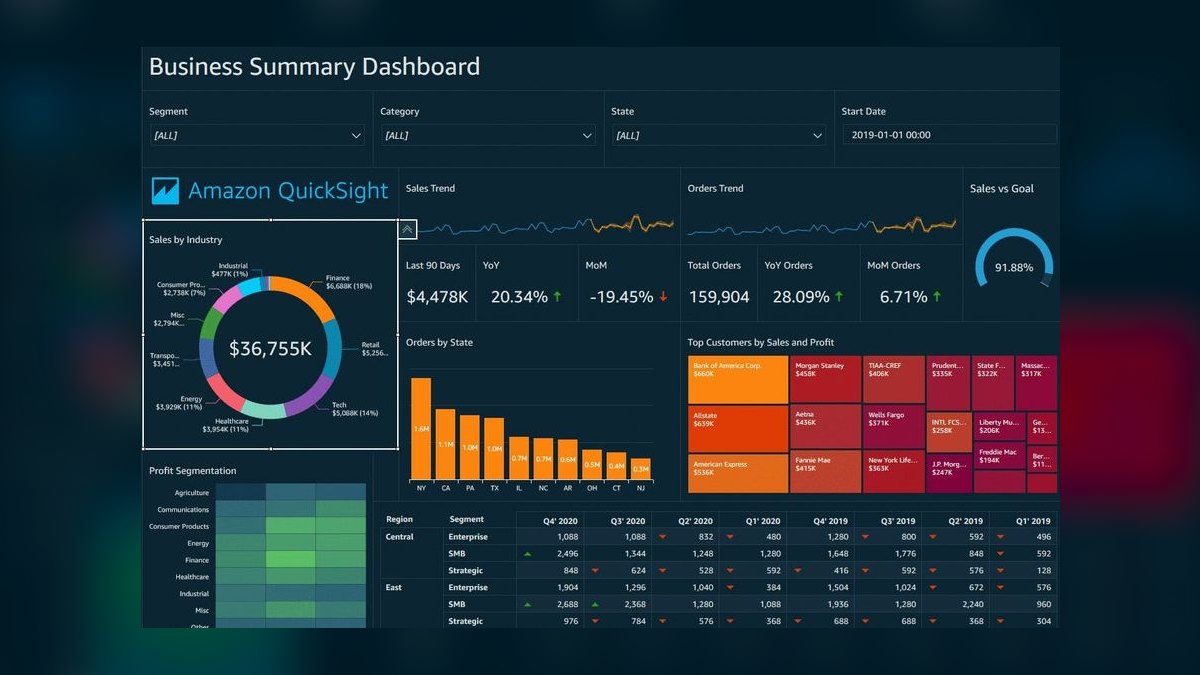
Task: Click the CA bar in Orders by State
Action: (x=446, y=446)
